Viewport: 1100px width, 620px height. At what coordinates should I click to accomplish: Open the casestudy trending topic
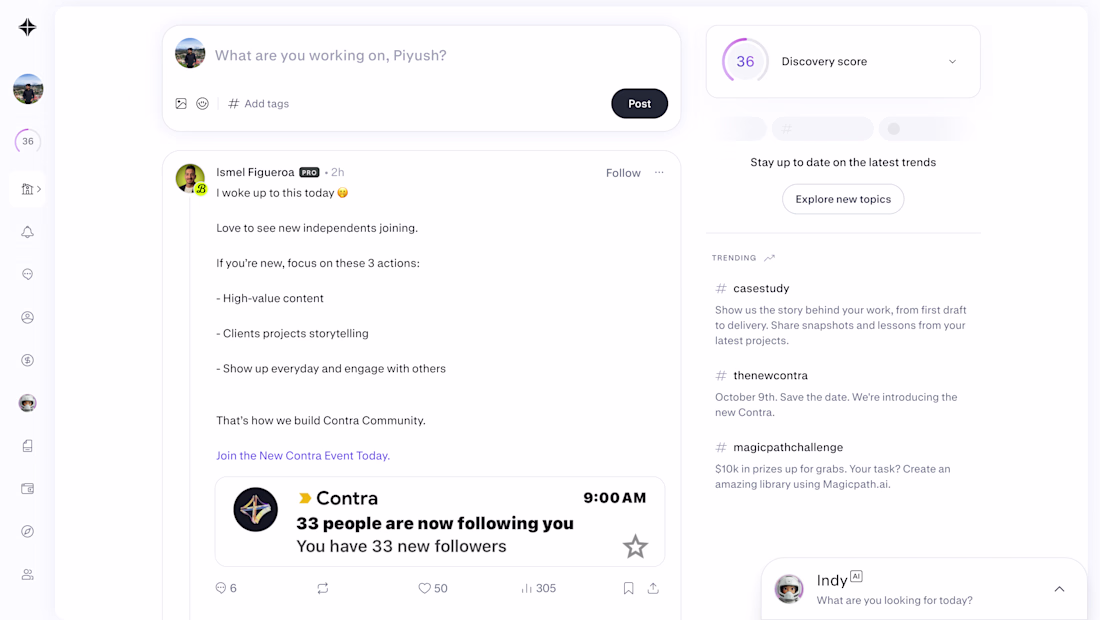761,289
